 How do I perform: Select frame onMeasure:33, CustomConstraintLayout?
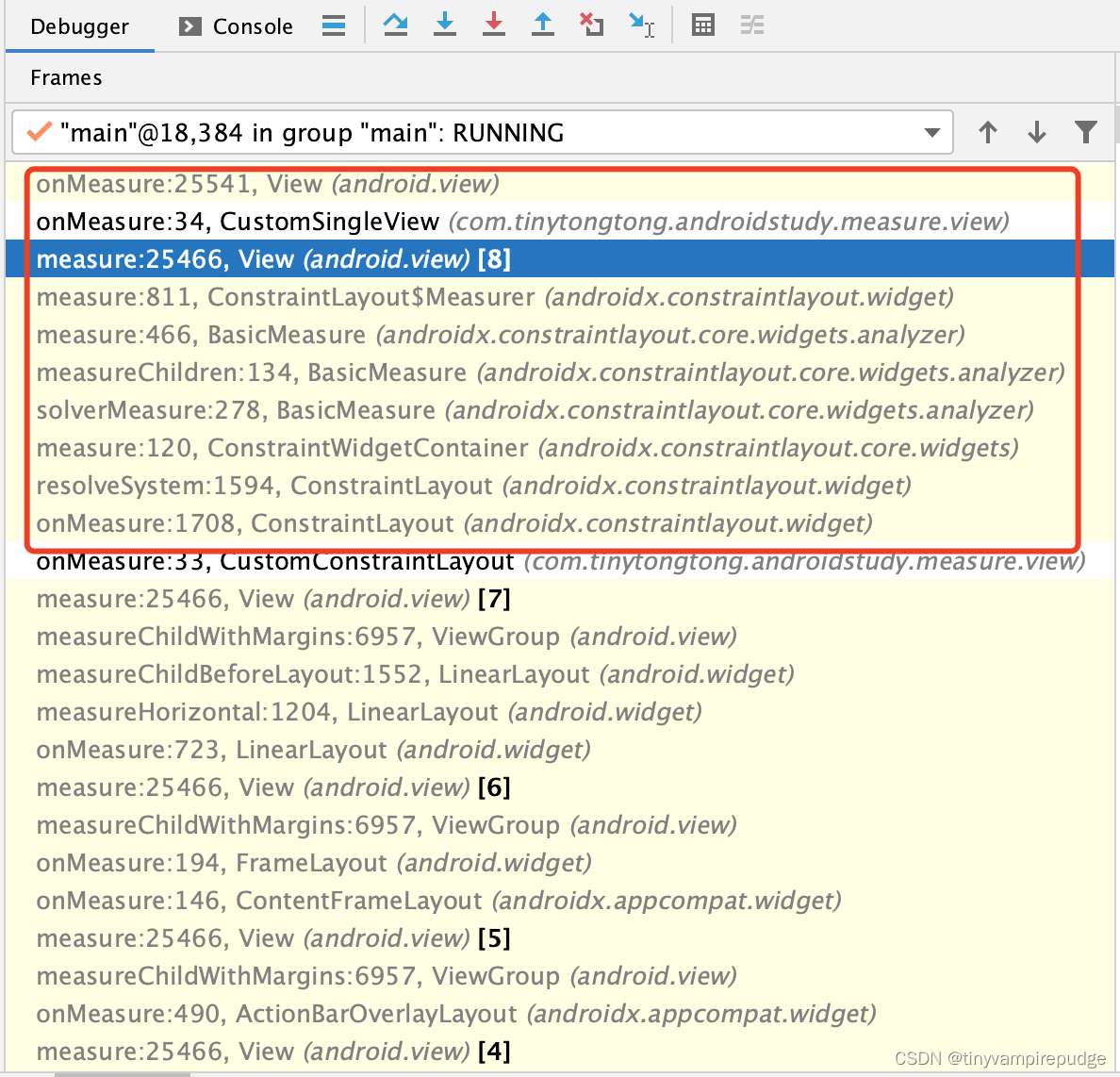click(560, 561)
